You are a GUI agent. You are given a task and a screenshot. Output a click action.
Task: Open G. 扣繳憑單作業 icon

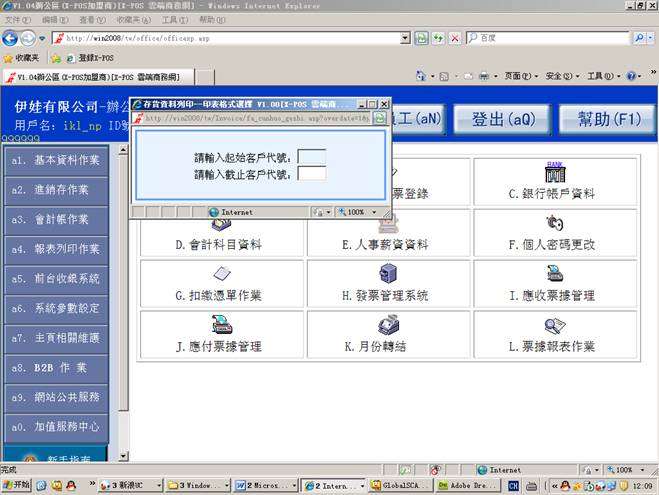coord(222,274)
